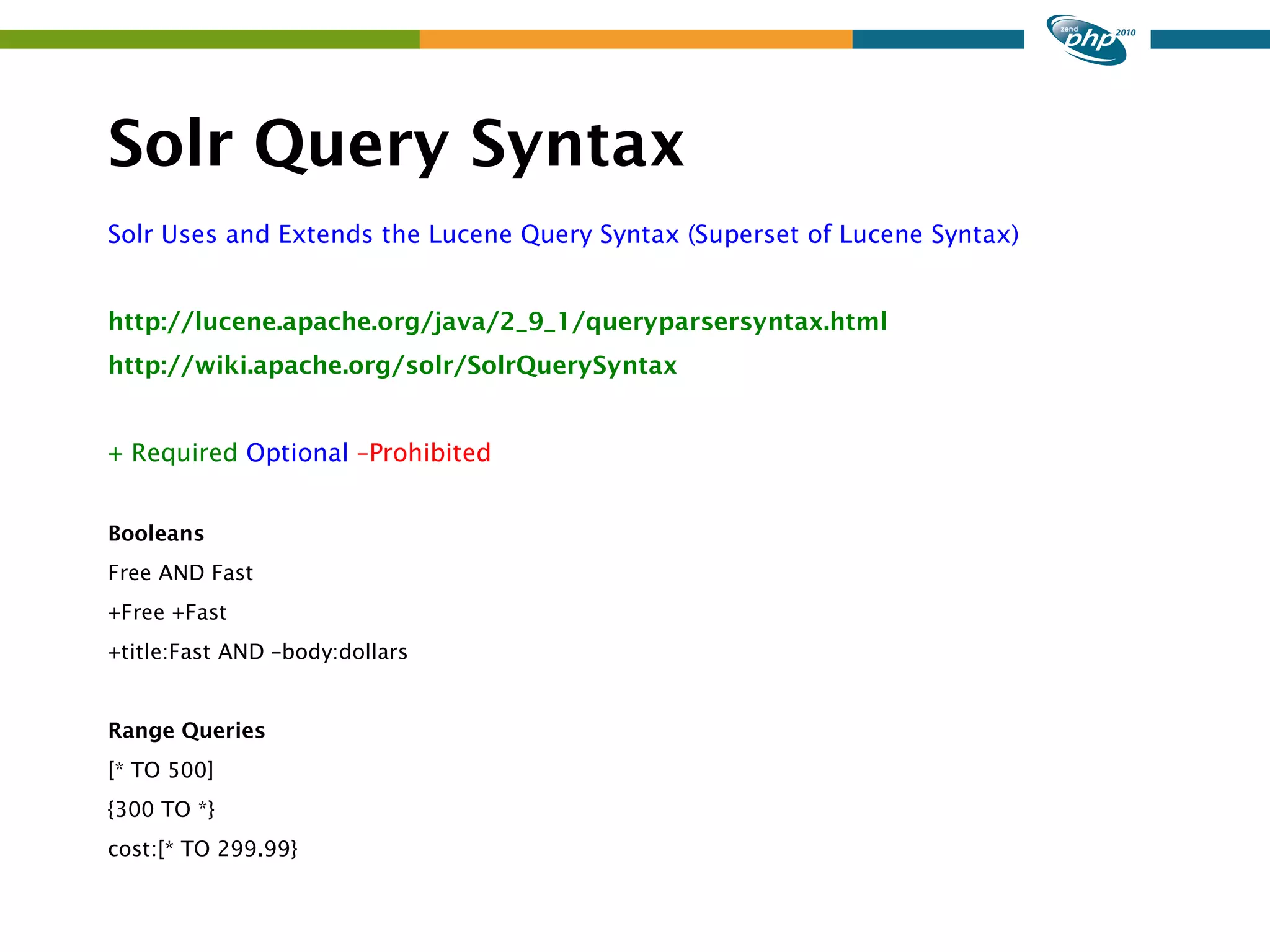Click the green '+ Required' text
The width and height of the screenshot is (1270, 952).
coord(172,453)
